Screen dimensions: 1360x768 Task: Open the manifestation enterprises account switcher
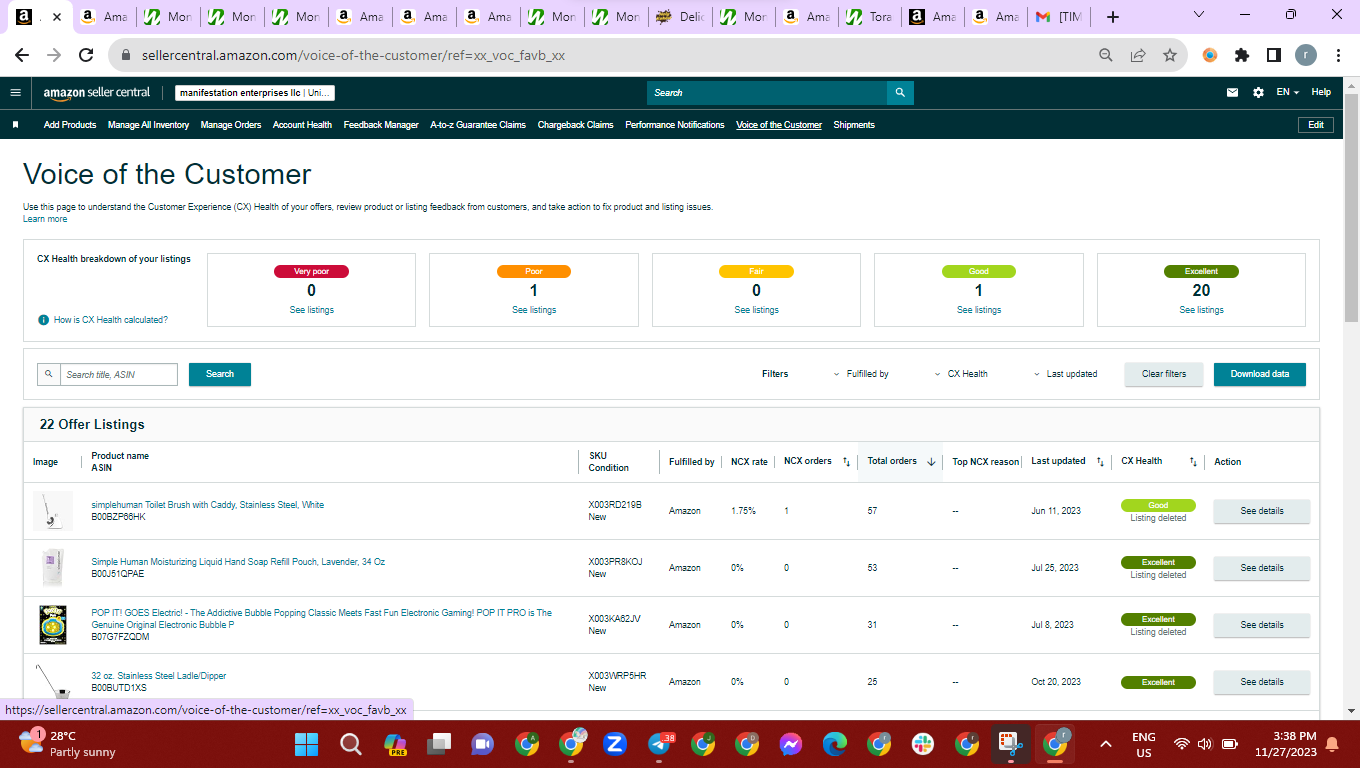[255, 93]
